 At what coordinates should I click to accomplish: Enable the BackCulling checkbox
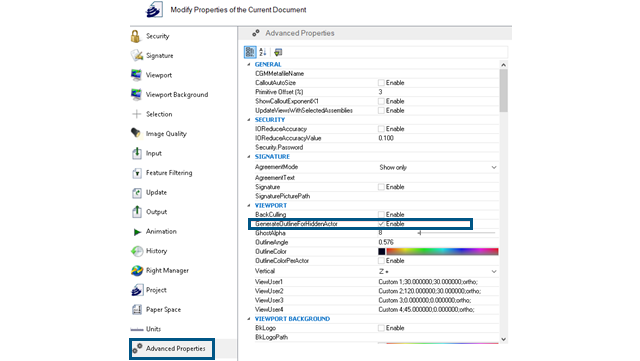point(381,214)
